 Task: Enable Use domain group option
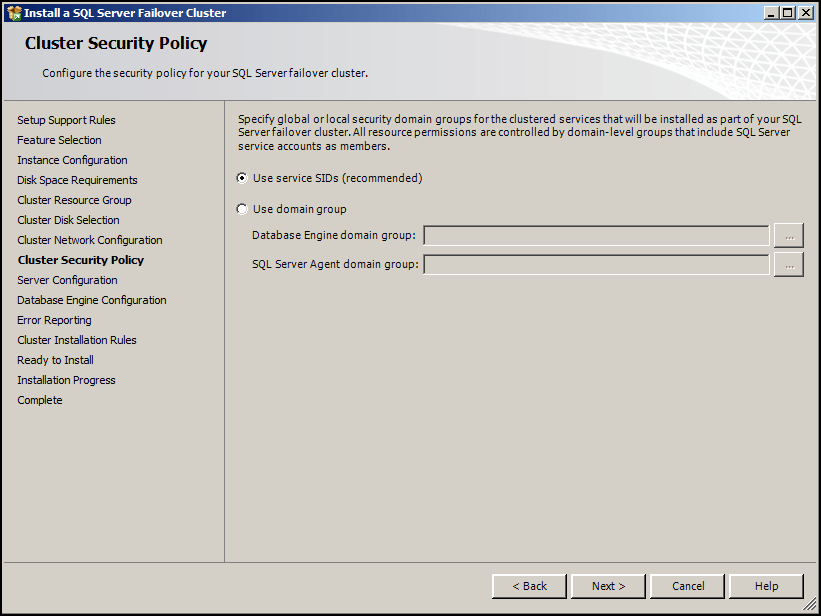[x=240, y=208]
